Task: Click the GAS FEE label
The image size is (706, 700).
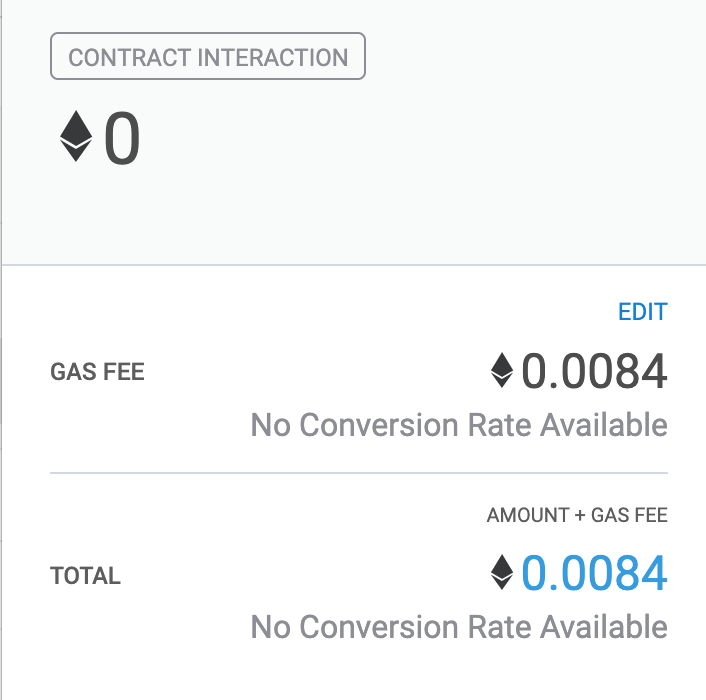Action: tap(97, 372)
